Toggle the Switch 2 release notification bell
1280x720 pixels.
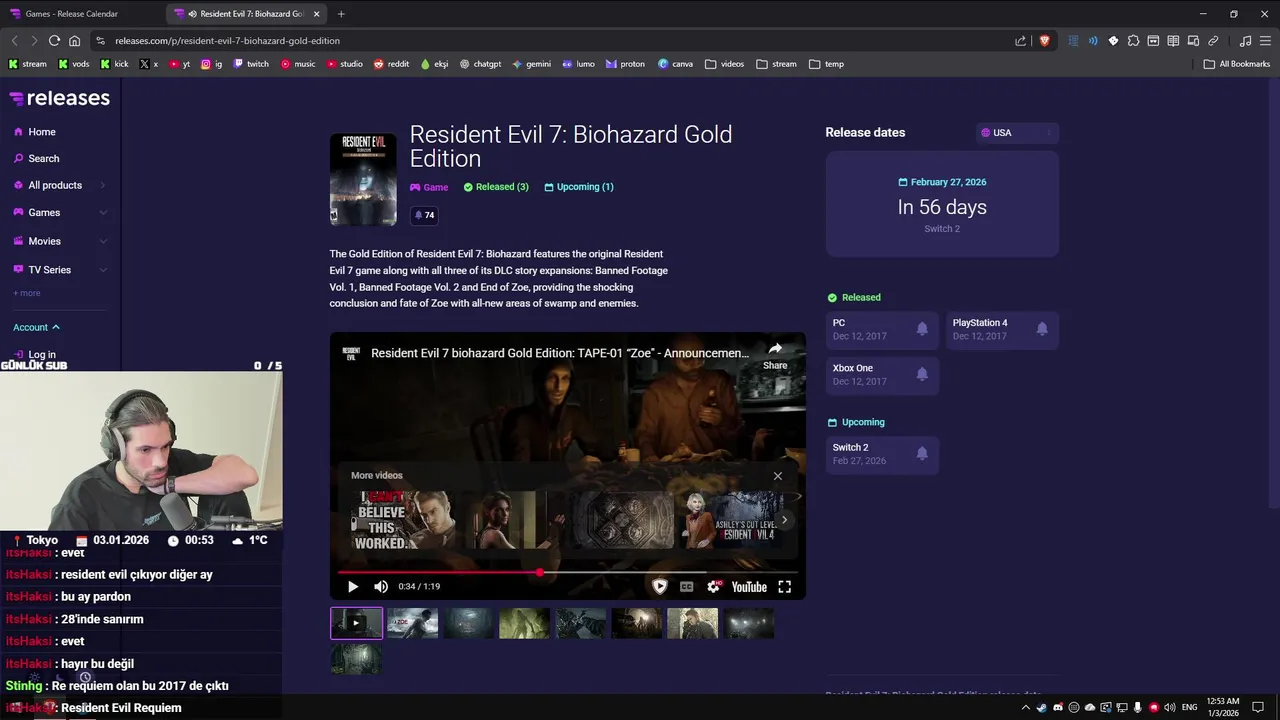[922, 454]
